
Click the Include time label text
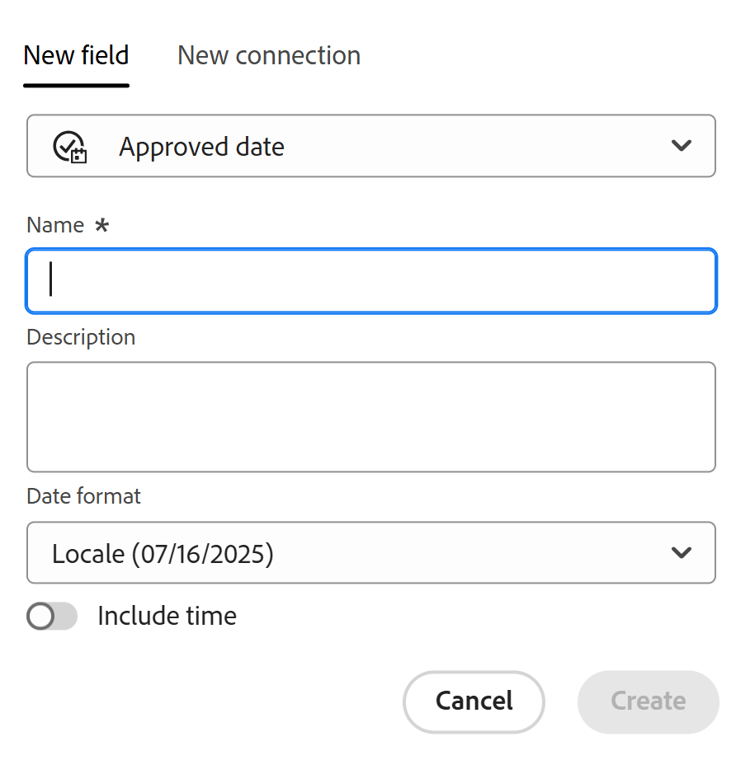pos(167,616)
